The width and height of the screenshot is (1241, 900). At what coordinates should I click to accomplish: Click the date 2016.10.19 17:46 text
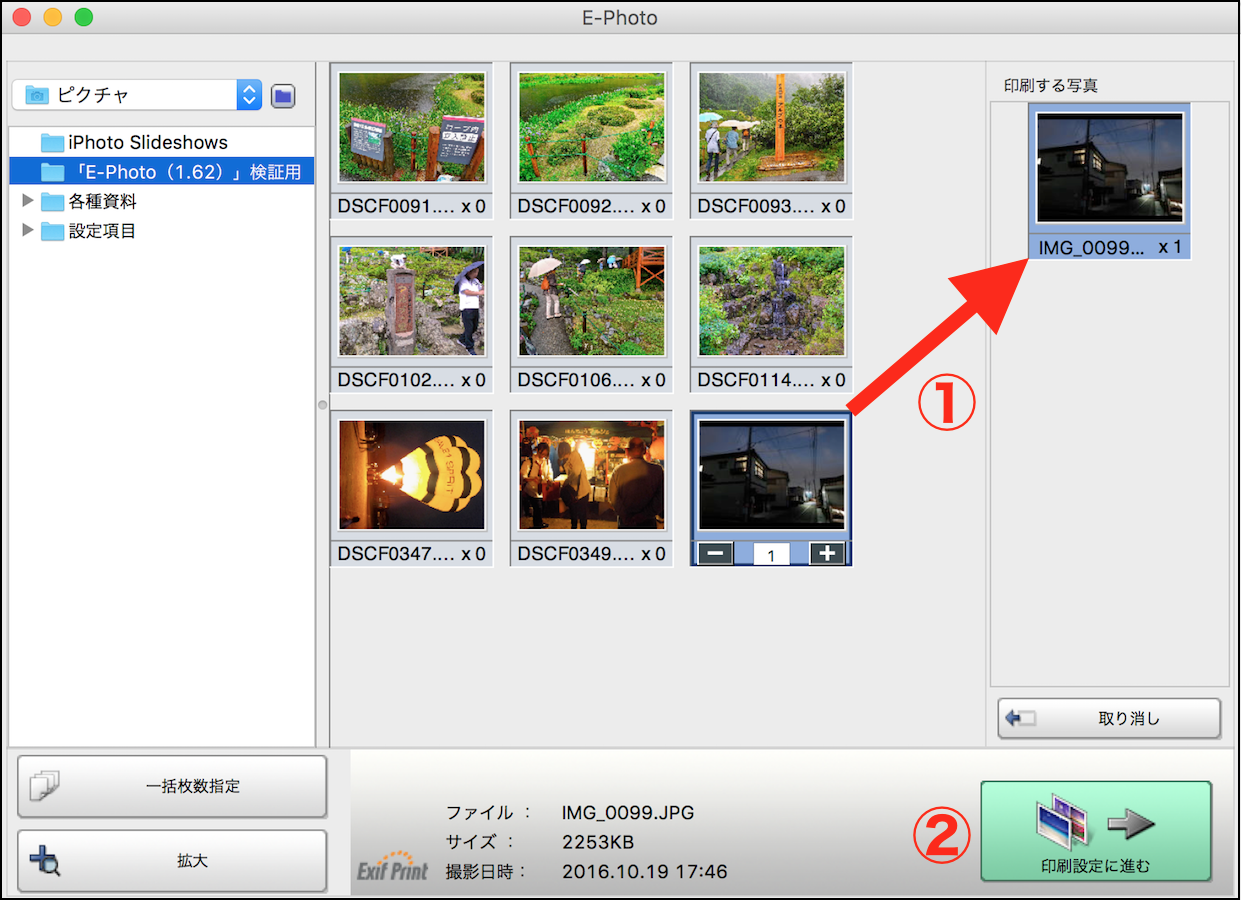point(644,871)
